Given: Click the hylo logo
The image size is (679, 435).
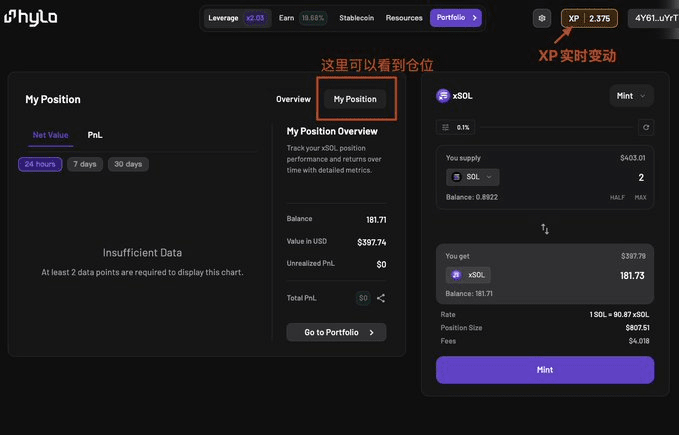Looking at the screenshot, I should 30,17.
